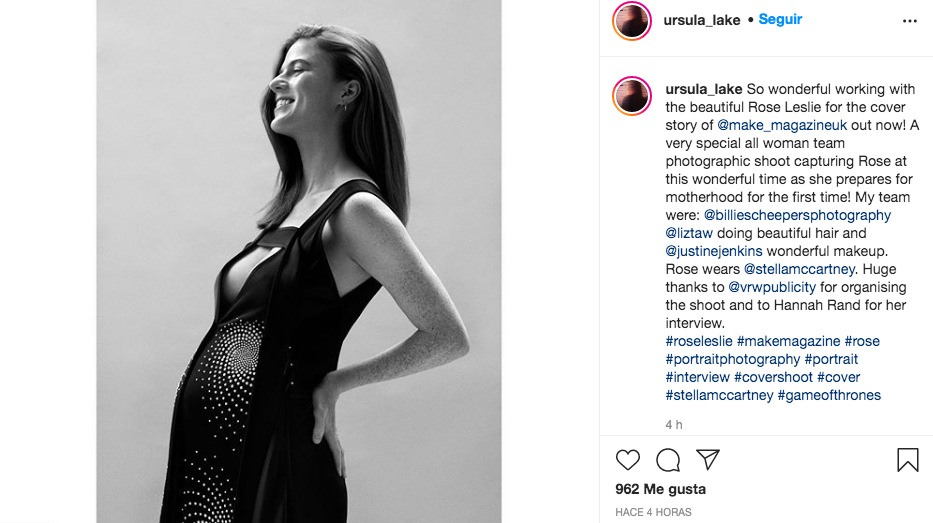Open @justinejenkins mention link
Viewport: 933px width, 523px height.
[713, 251]
